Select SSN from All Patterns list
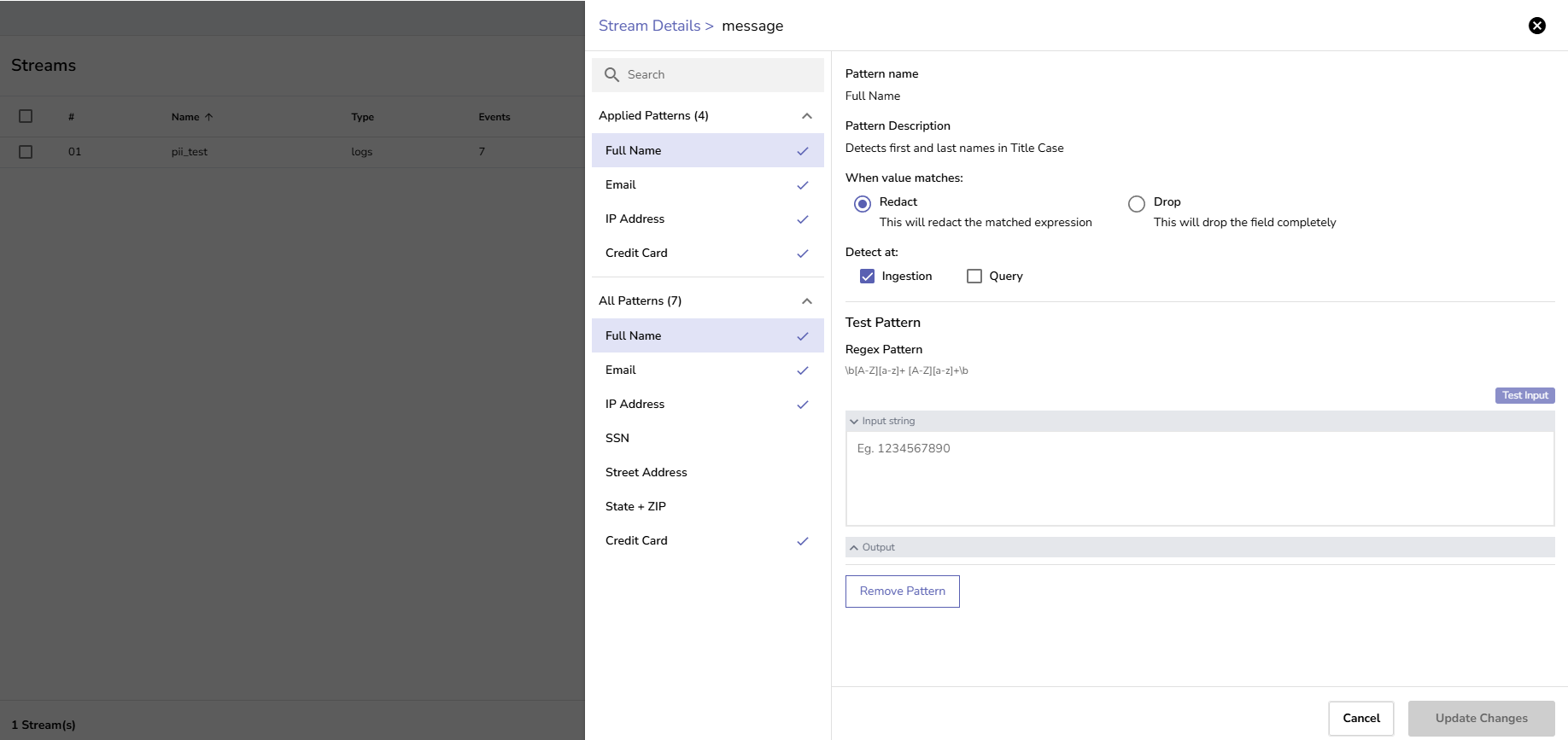 (617, 439)
